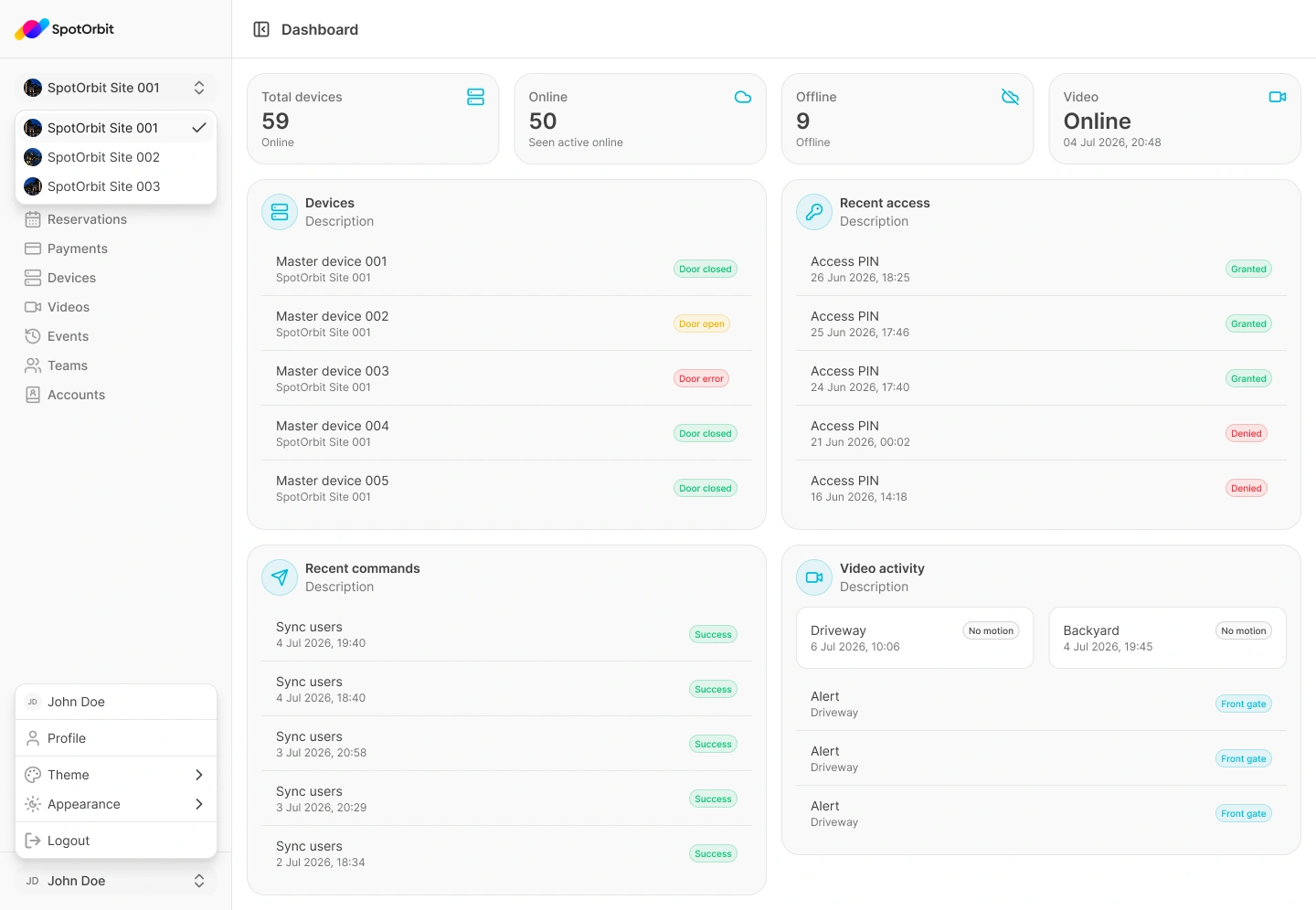Click the Events history icon in the sidebar

click(33, 336)
